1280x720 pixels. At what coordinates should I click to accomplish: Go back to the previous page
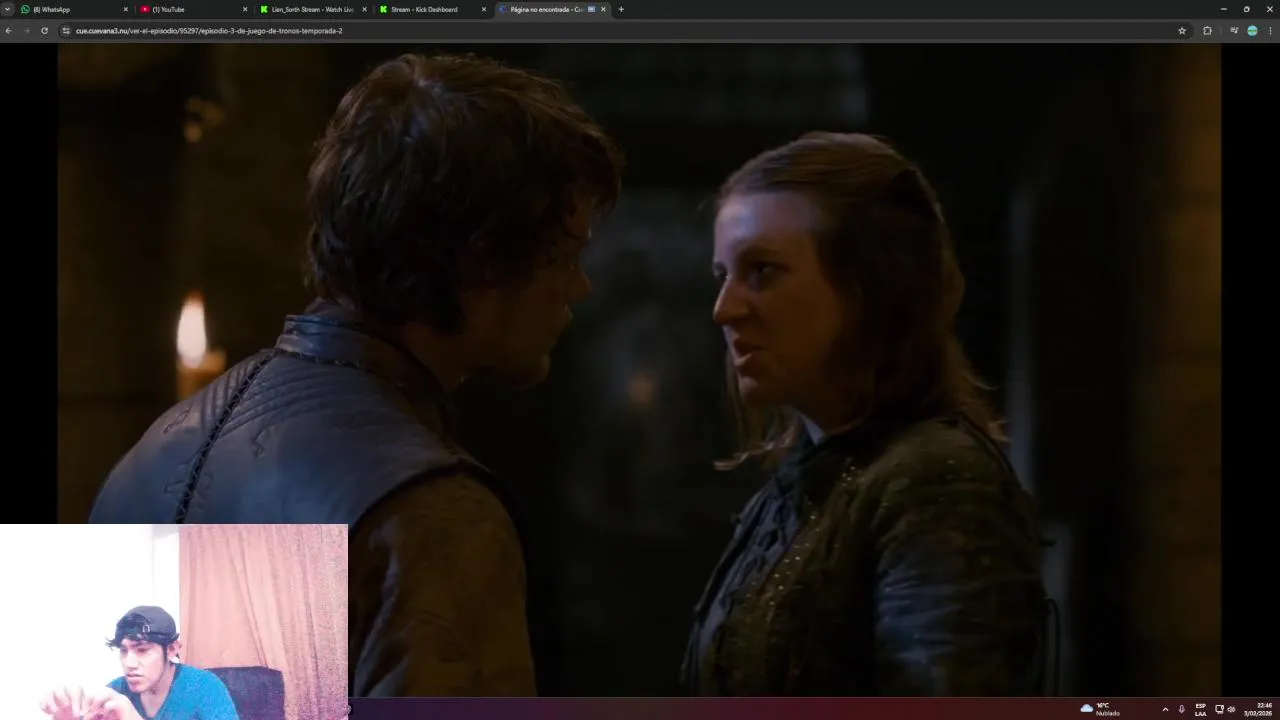pyautogui.click(x=8, y=30)
